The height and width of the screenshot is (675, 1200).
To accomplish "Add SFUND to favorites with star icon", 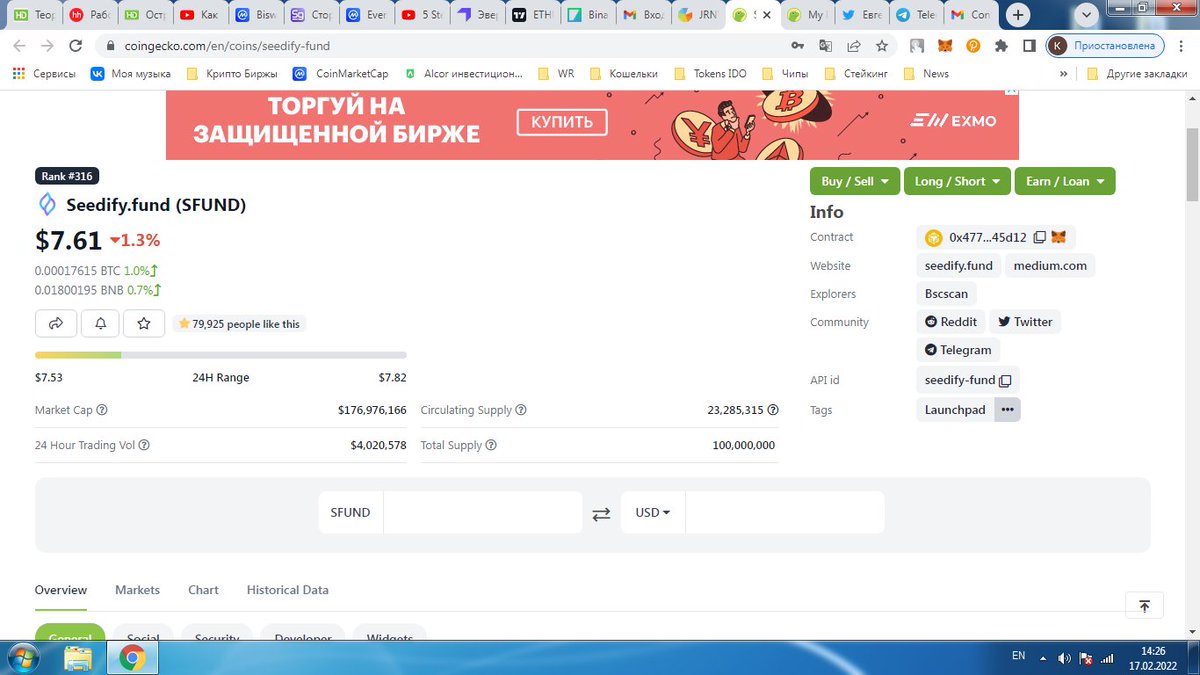I will pyautogui.click(x=144, y=323).
